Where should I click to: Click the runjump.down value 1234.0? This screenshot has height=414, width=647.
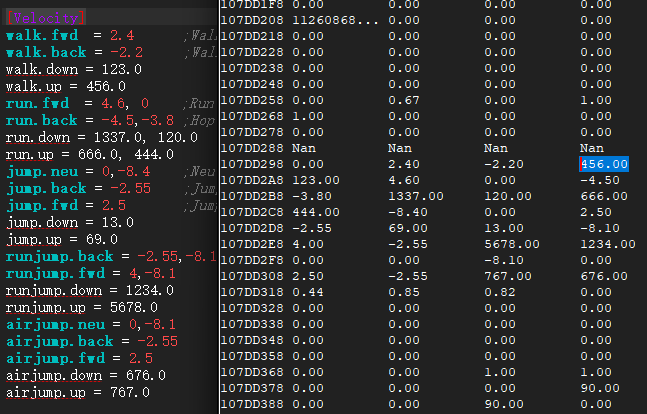click(x=150, y=291)
